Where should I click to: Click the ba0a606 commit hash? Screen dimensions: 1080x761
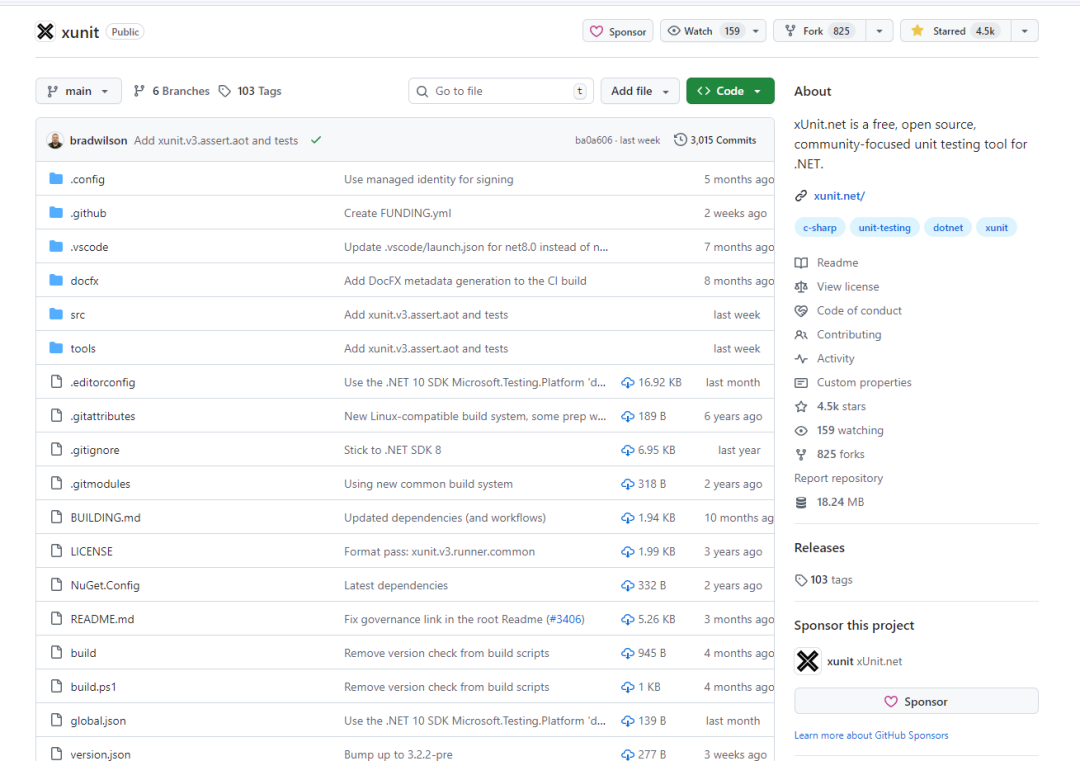coord(594,140)
